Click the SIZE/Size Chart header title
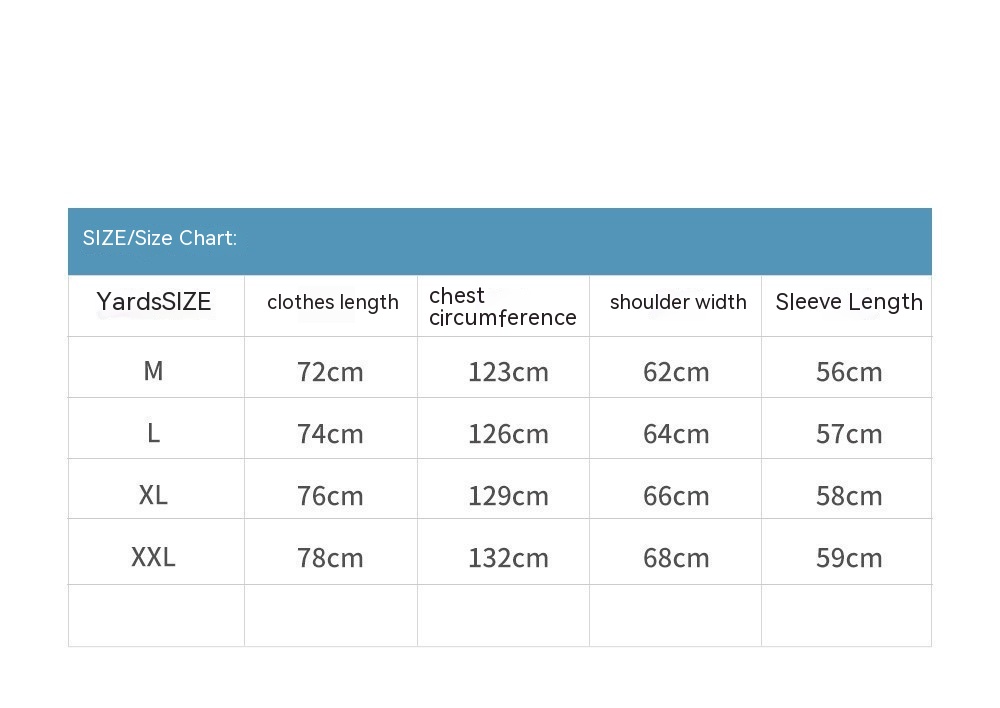1000x708 pixels. pos(160,238)
